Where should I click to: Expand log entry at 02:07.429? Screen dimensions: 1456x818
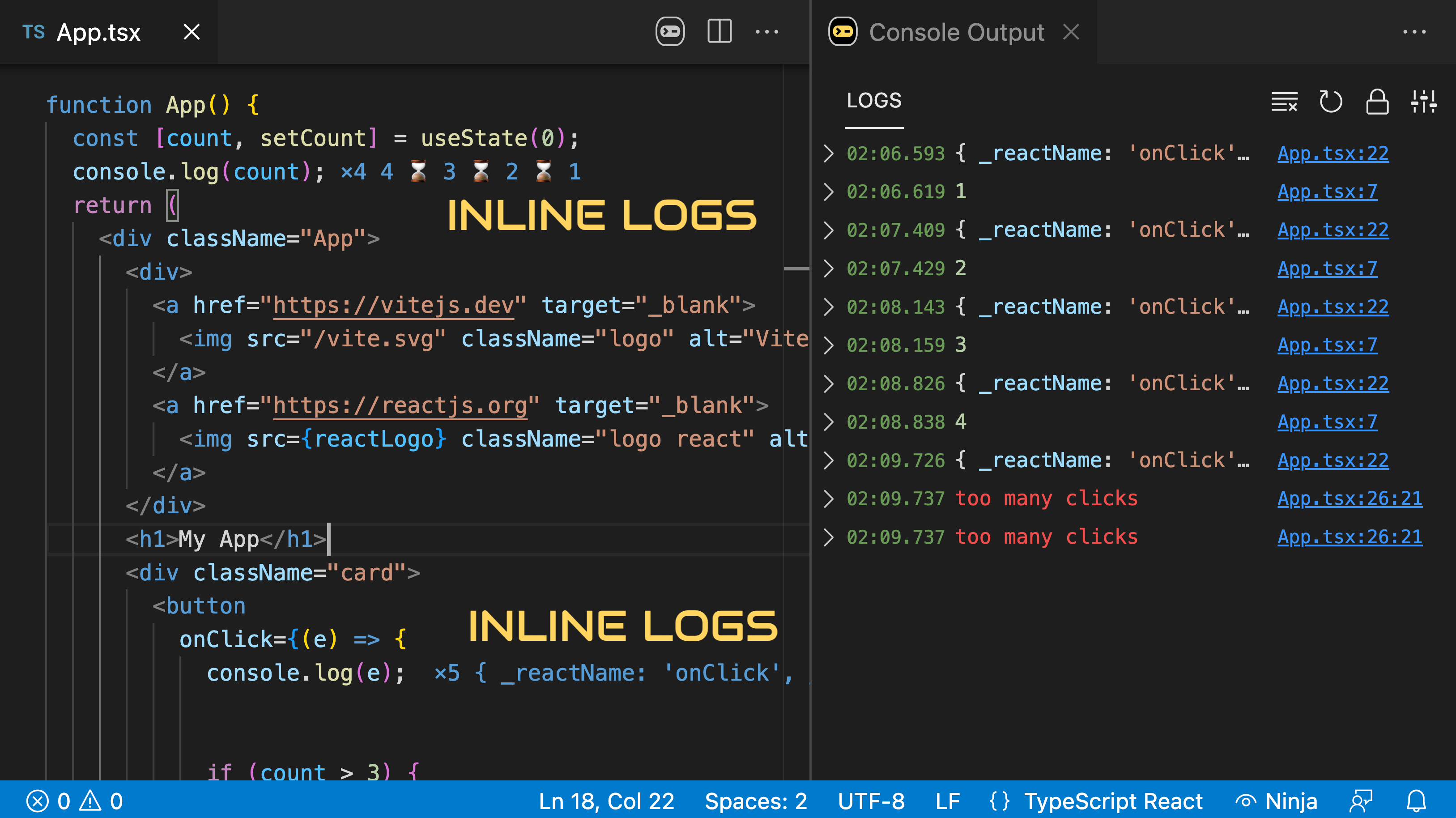pos(829,268)
